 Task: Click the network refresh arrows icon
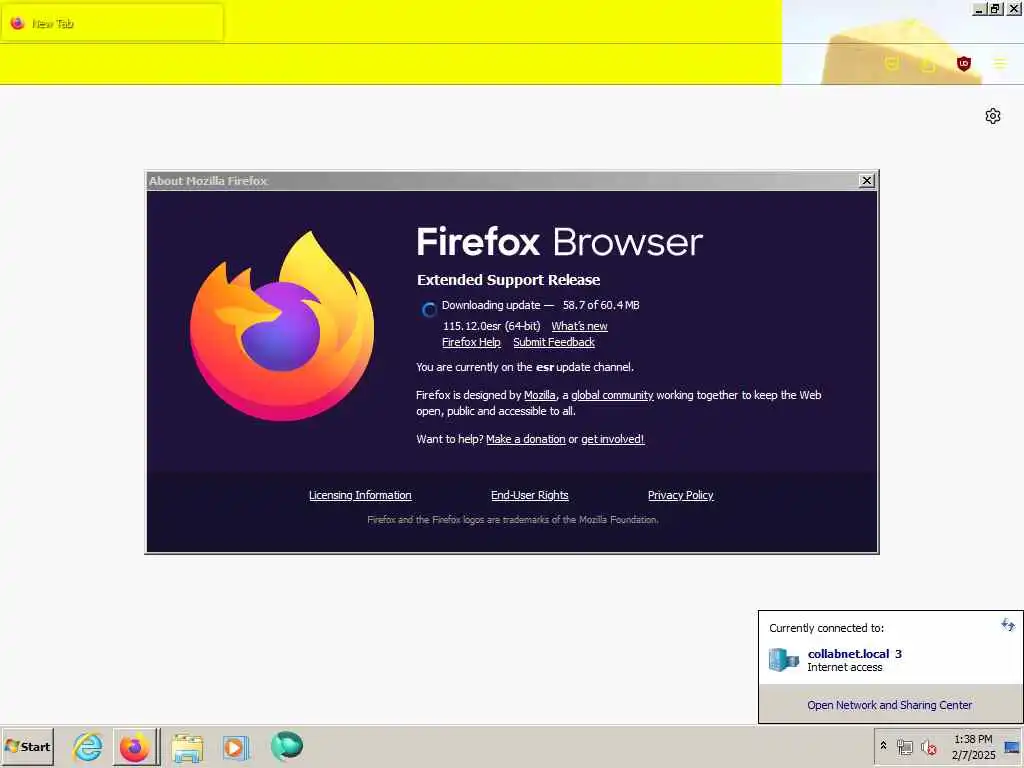point(1008,625)
